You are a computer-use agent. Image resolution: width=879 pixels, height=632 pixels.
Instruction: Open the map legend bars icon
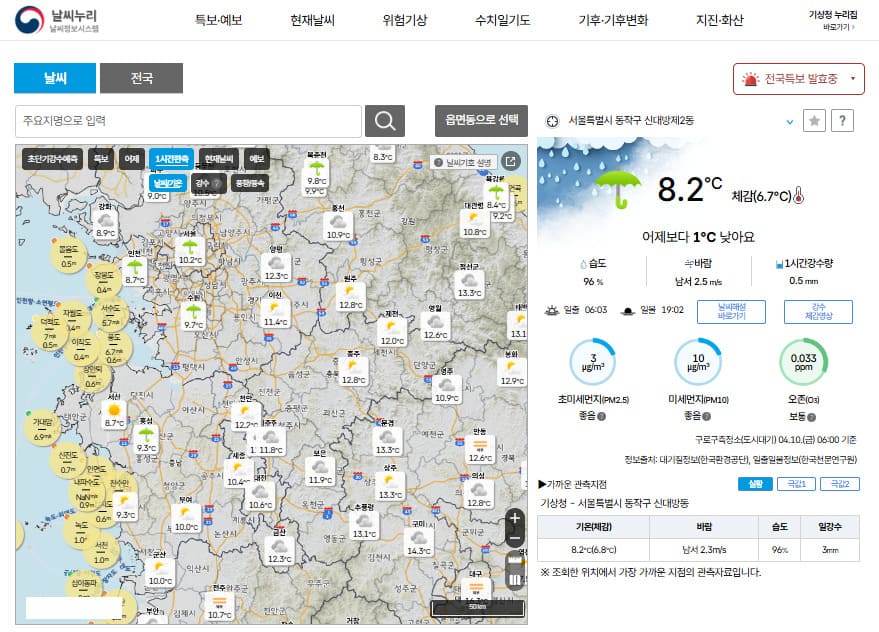[x=514, y=578]
